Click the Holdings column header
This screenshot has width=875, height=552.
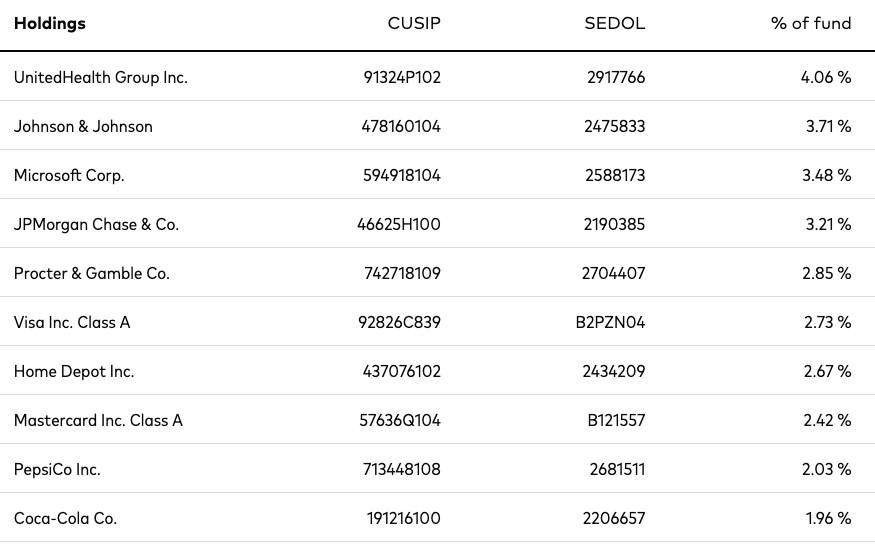(50, 24)
